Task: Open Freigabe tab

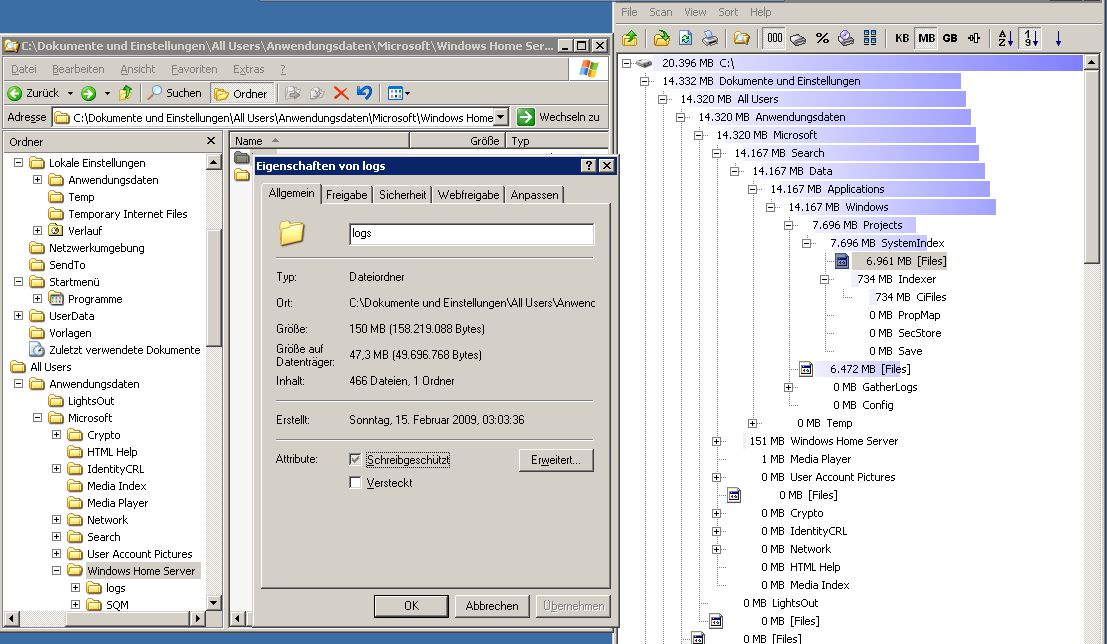Action: (x=346, y=195)
